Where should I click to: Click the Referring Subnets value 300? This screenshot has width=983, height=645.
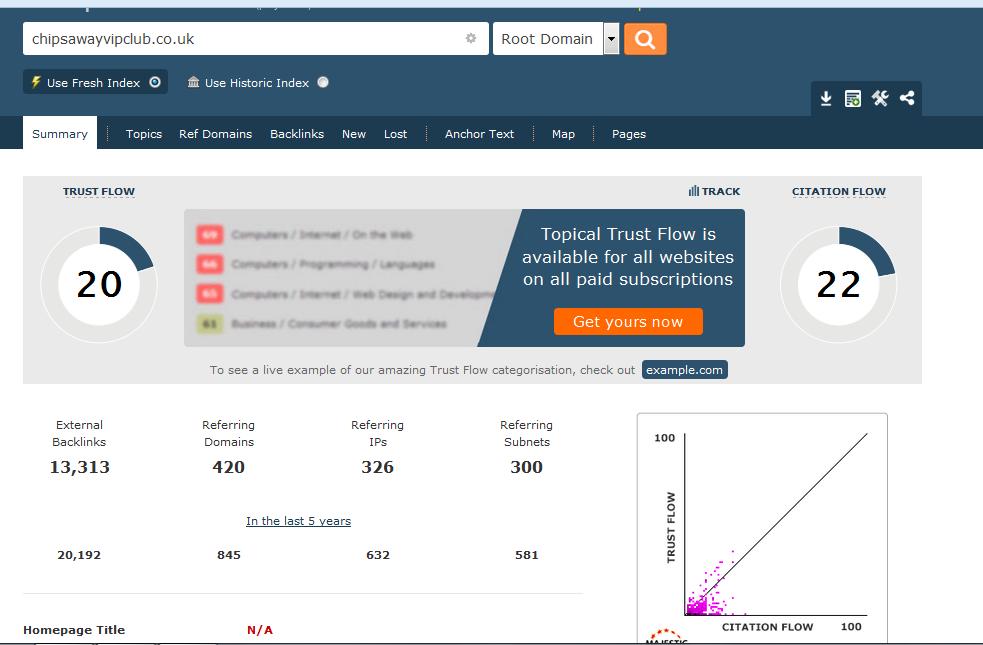[527, 467]
